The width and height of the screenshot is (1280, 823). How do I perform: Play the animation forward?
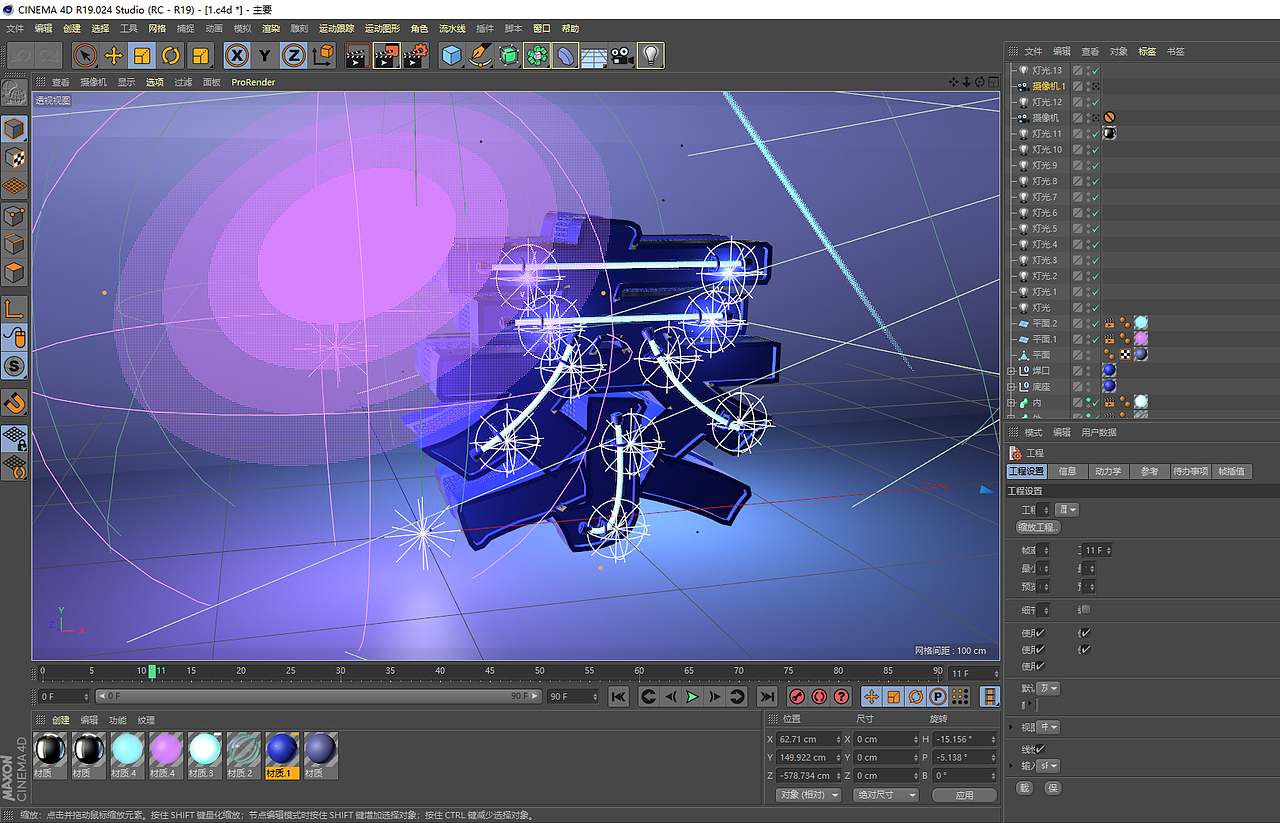[692, 697]
